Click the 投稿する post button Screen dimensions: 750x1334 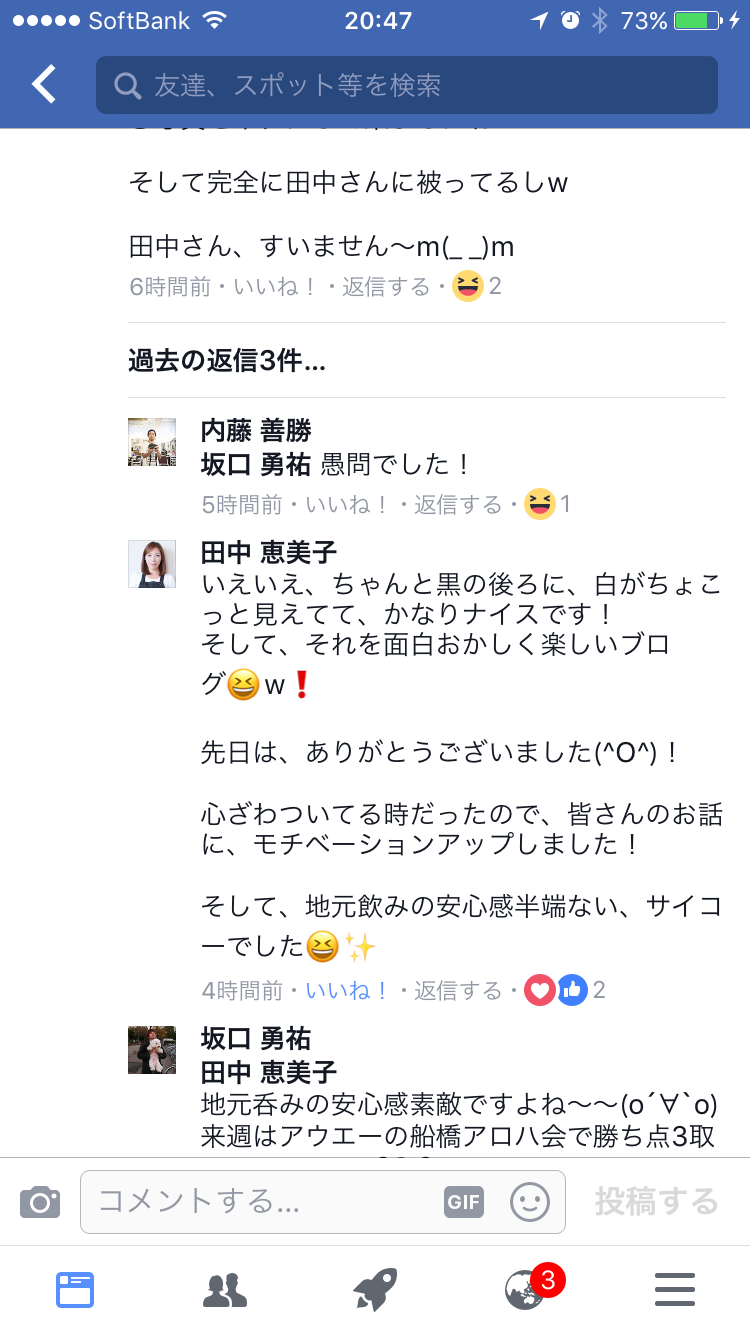tap(656, 1201)
